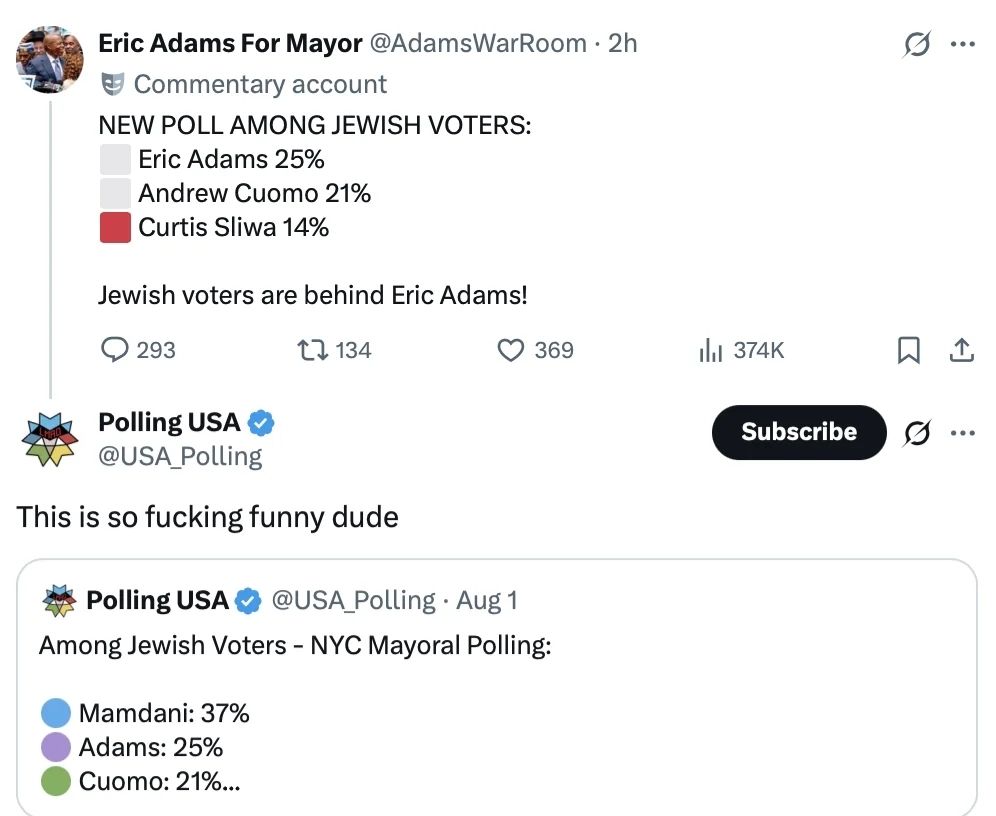Open Eric Adams For Mayor profile picture
996x816 pixels.
(50, 59)
